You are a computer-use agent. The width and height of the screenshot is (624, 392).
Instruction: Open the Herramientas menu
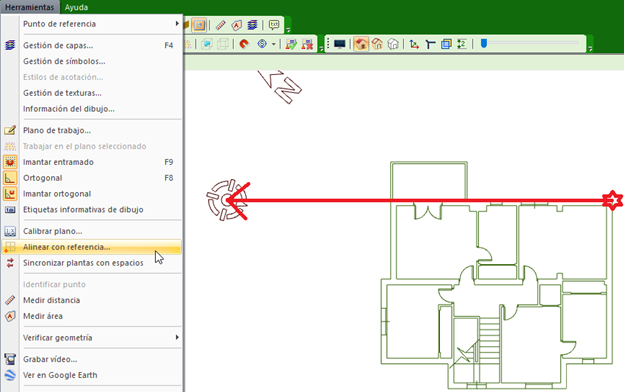(x=29, y=7)
